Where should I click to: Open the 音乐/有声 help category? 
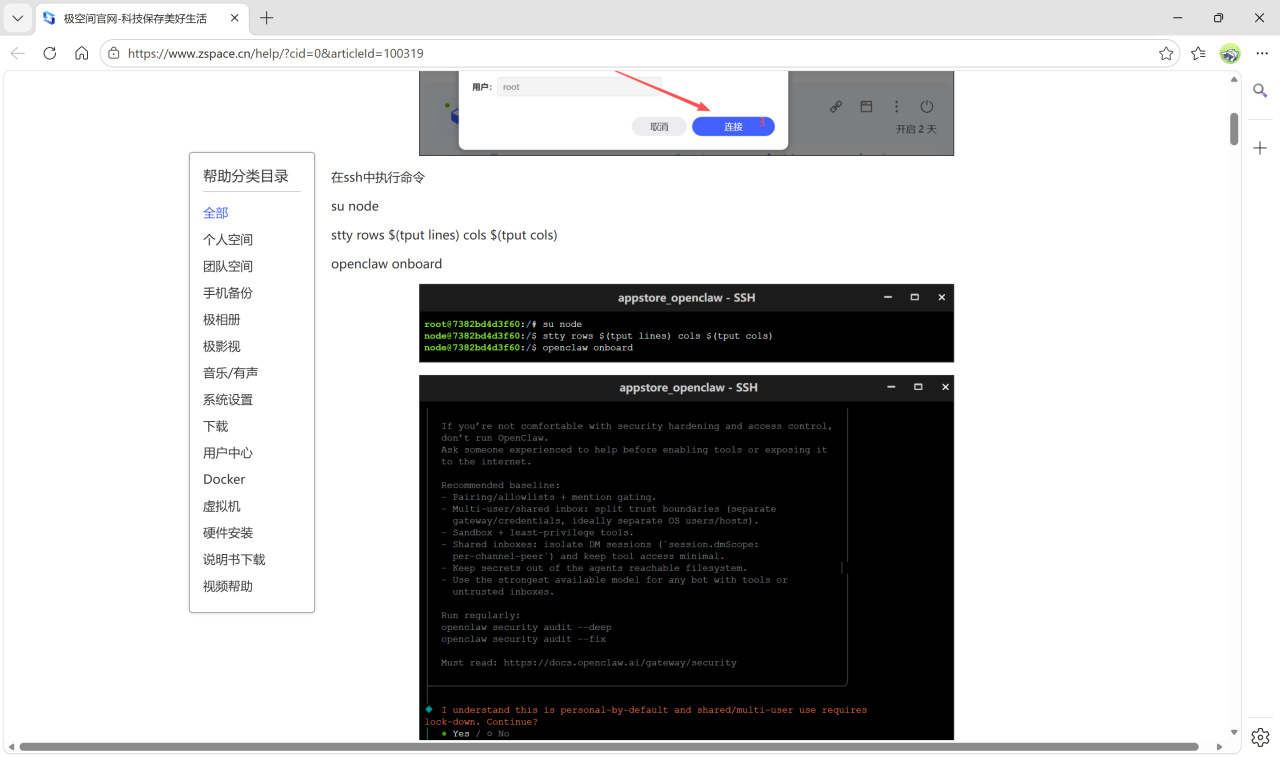click(x=231, y=373)
